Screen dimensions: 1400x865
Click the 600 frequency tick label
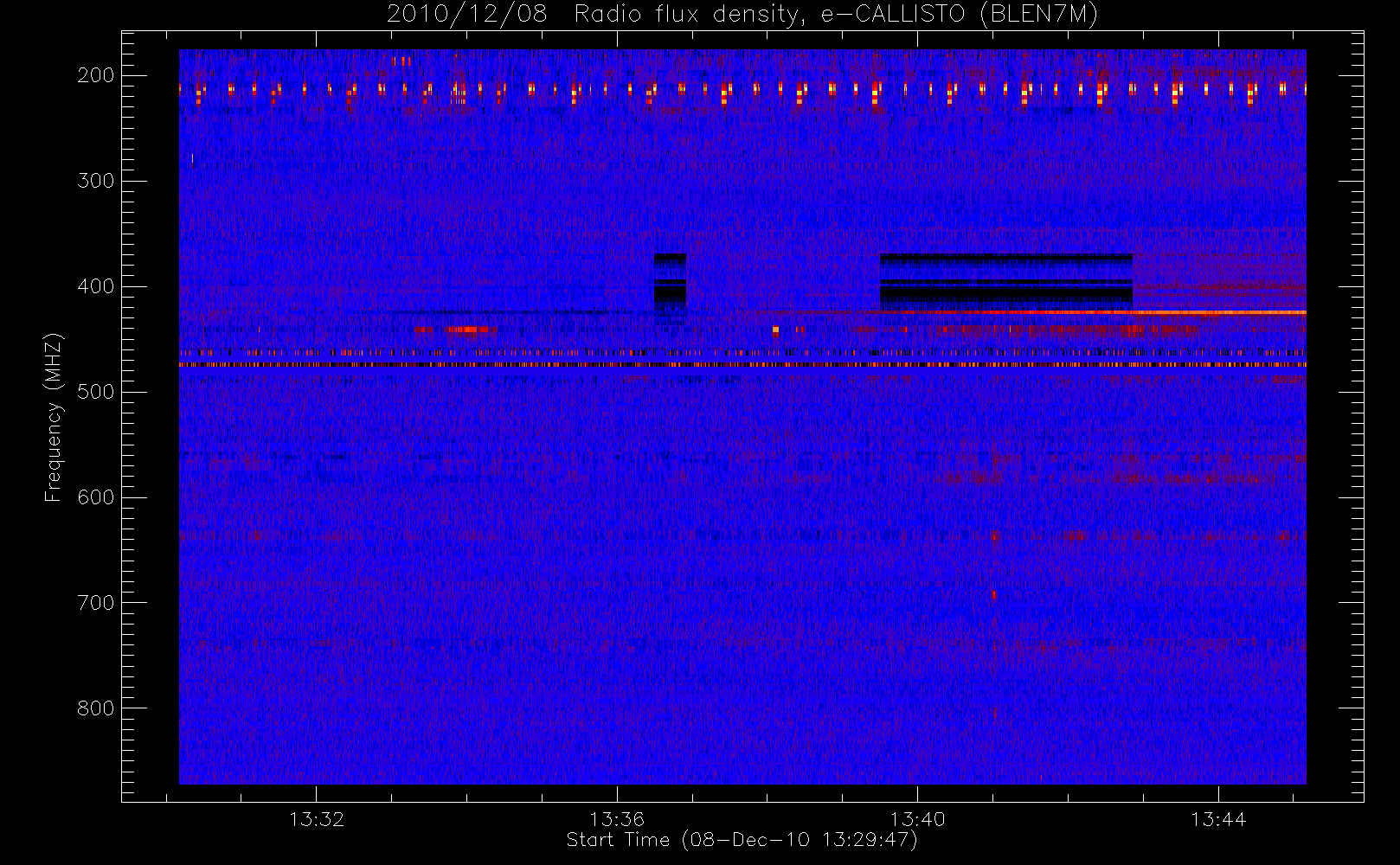tap(95, 497)
